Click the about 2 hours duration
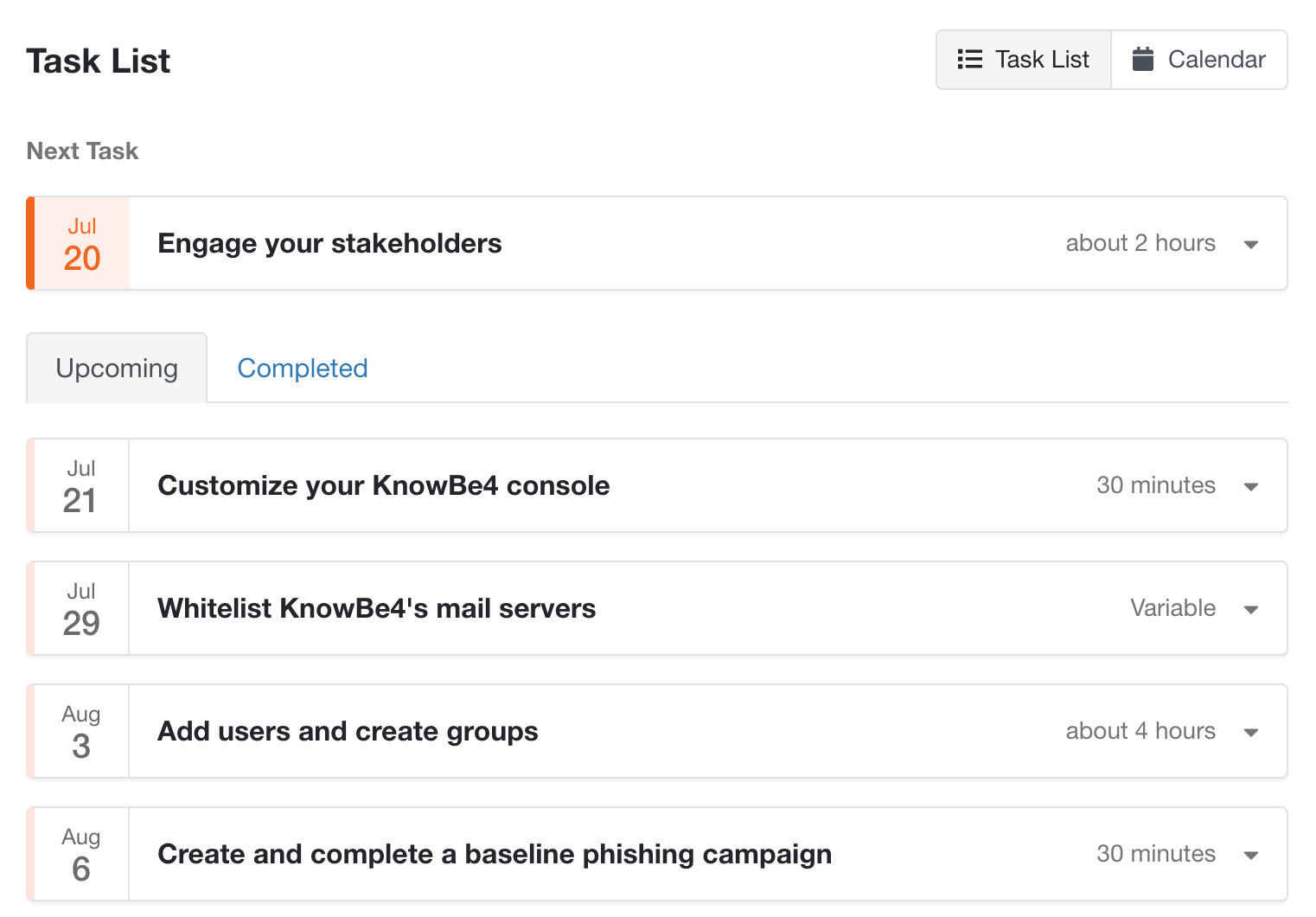The image size is (1316, 917). (x=1140, y=243)
